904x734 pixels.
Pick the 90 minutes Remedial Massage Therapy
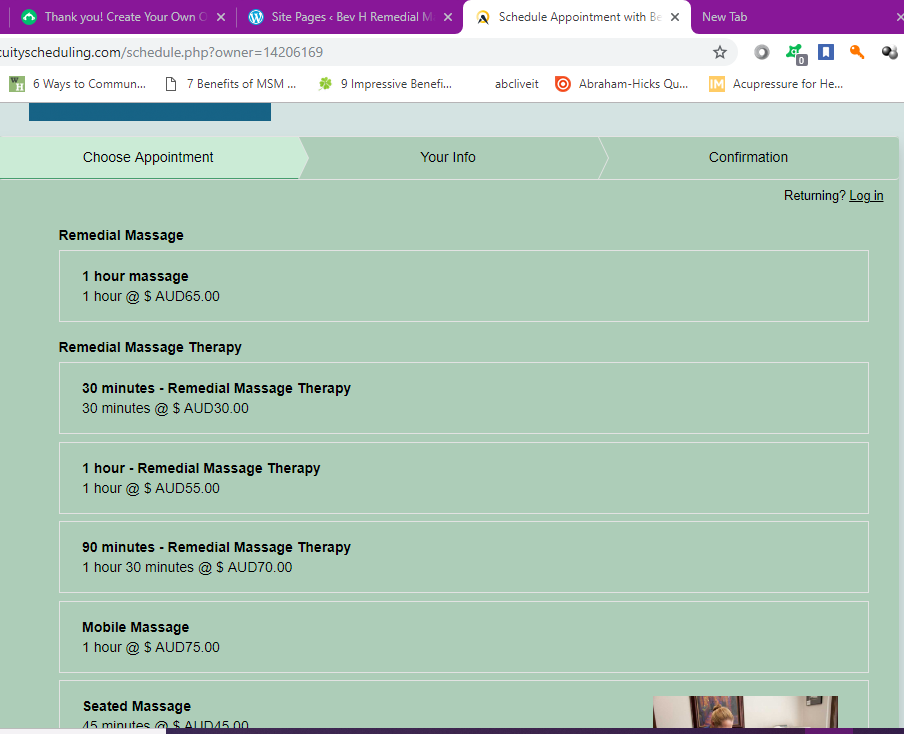tap(464, 557)
